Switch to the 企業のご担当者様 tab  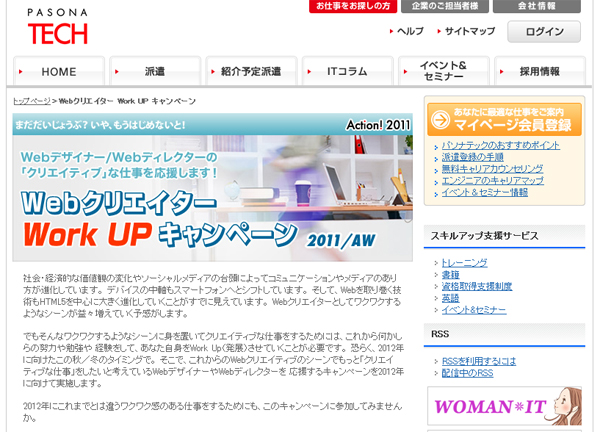coord(445,7)
